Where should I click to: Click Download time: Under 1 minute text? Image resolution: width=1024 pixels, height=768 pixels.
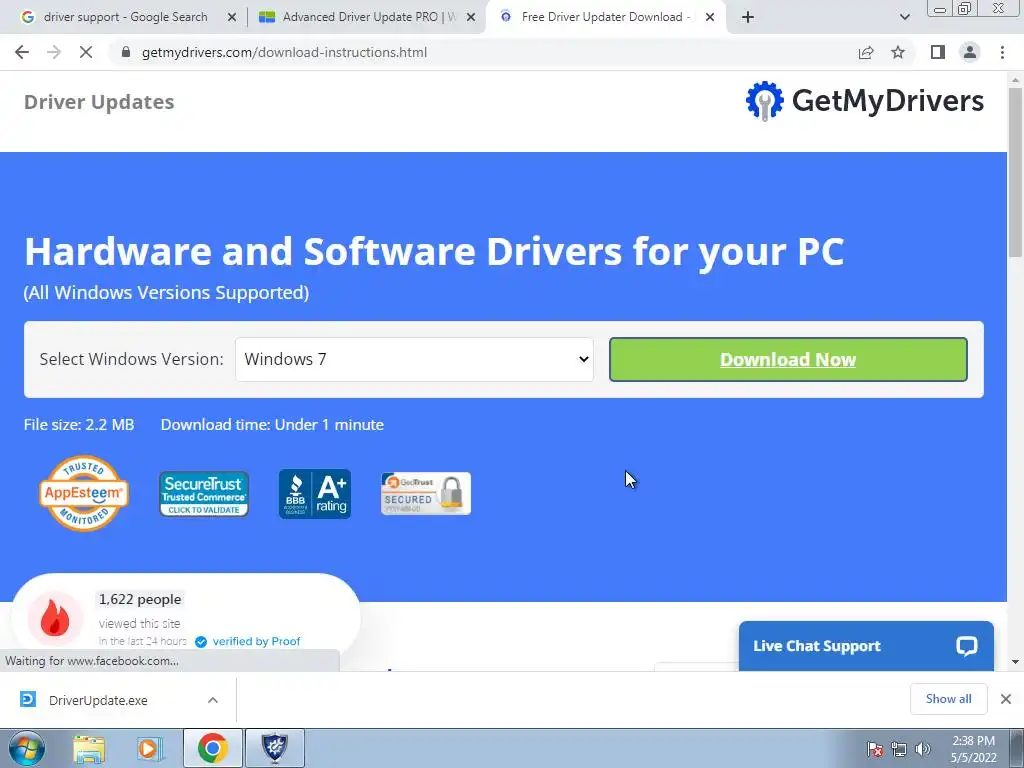(x=272, y=424)
